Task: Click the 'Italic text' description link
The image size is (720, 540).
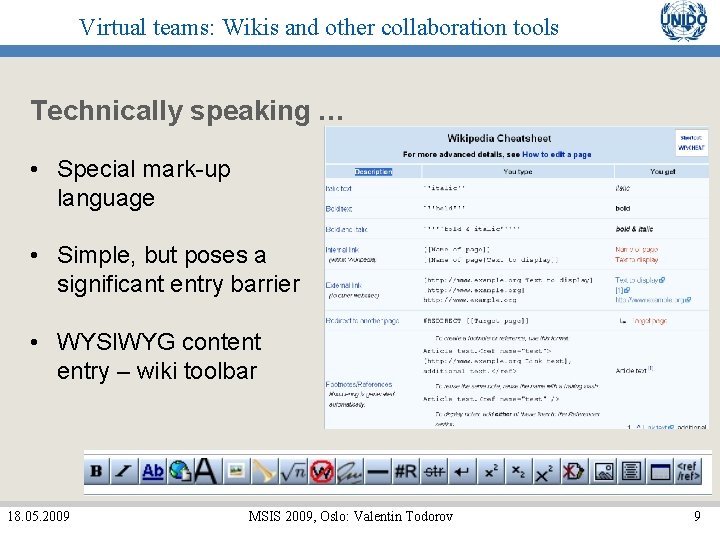Action: (338, 188)
